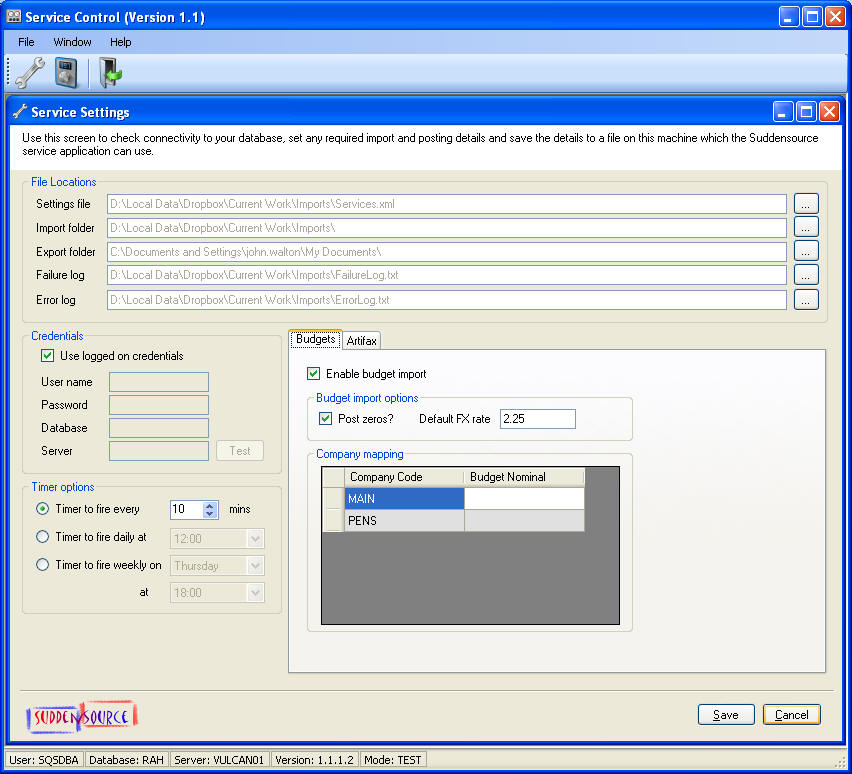852x774 pixels.
Task: Click the Suddensource logo
Action: pos(82,716)
